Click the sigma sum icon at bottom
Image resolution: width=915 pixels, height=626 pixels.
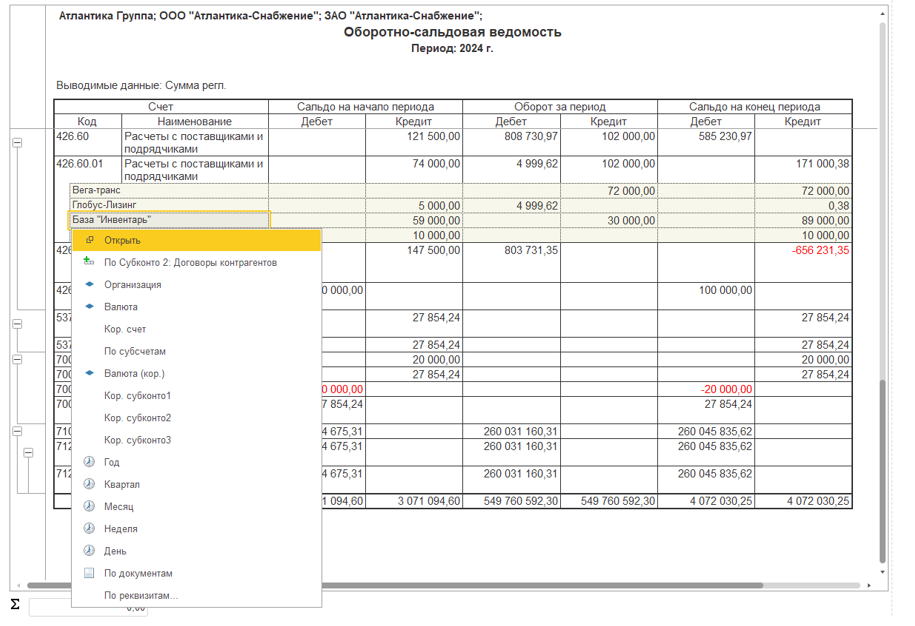pyautogui.click(x=15, y=604)
